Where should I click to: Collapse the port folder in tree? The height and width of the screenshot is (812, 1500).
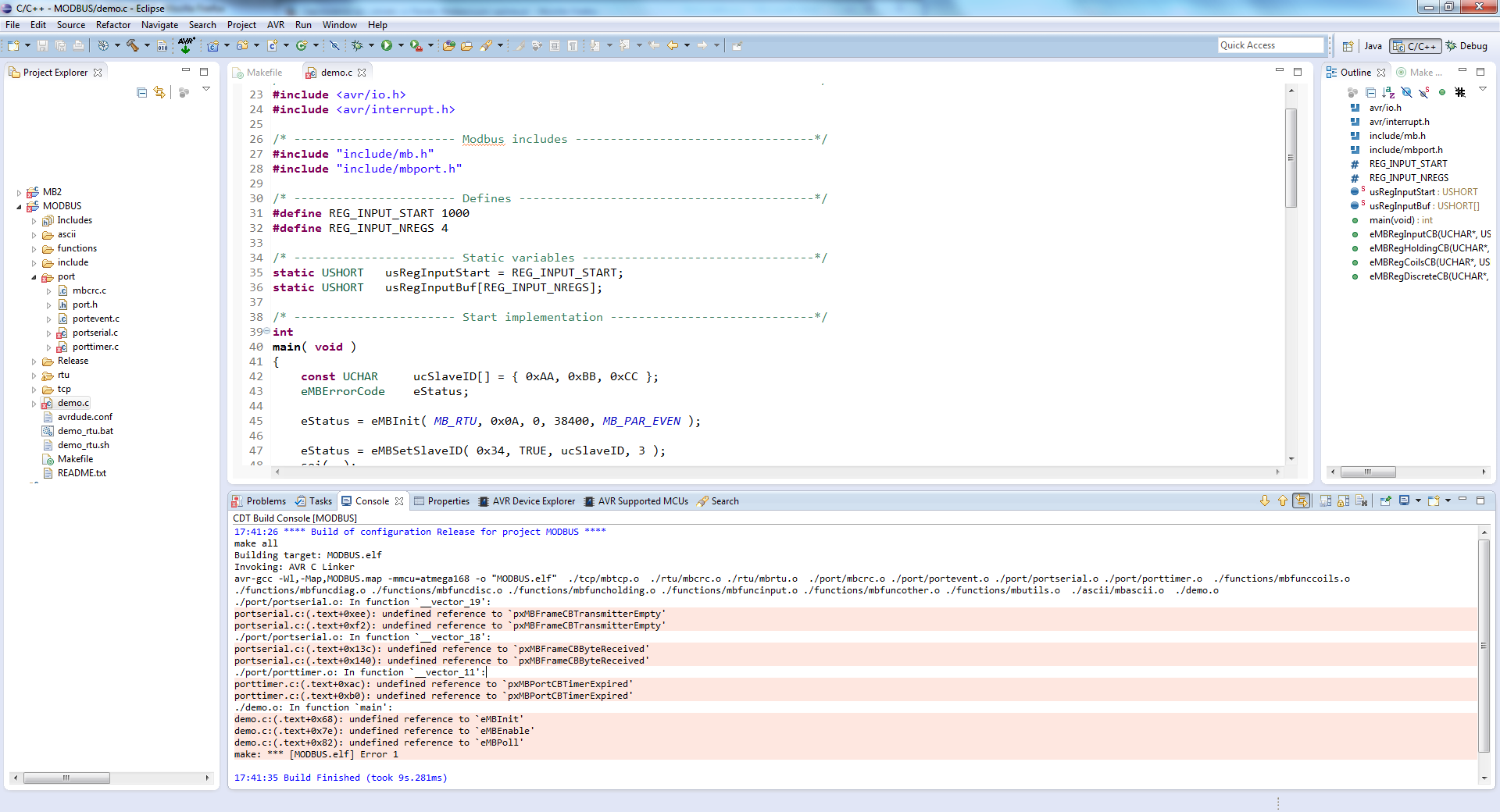34,277
